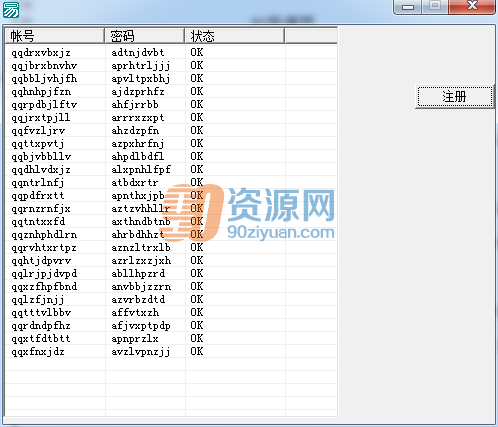Click OK status of qqttxpvtj row
The image size is (498, 427).
pyautogui.click(x=197, y=143)
